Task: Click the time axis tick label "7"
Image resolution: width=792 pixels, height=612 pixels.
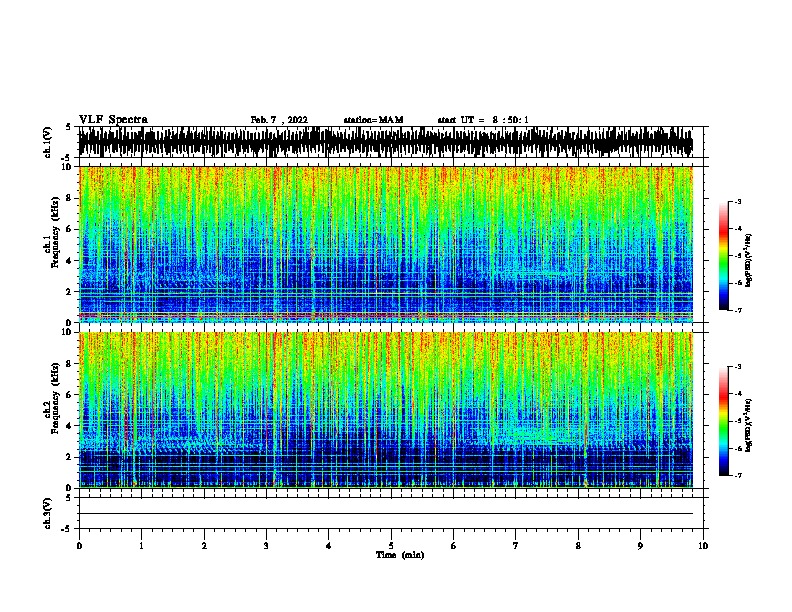Action: coord(516,546)
